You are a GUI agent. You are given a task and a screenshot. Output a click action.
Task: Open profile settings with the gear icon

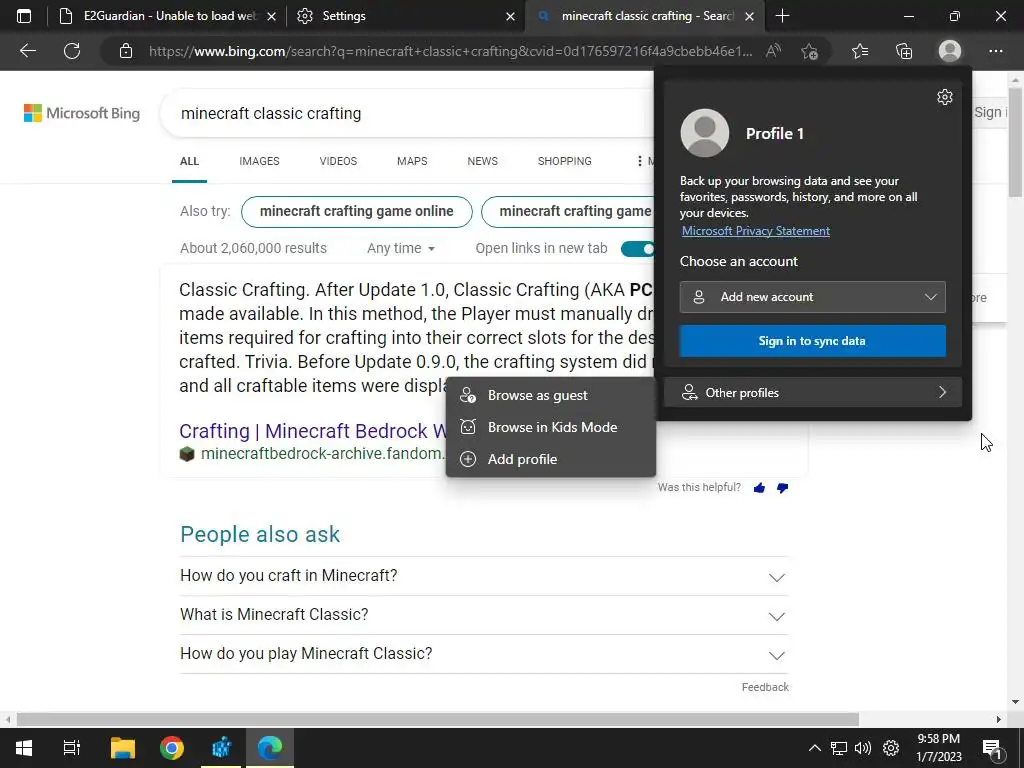945,97
